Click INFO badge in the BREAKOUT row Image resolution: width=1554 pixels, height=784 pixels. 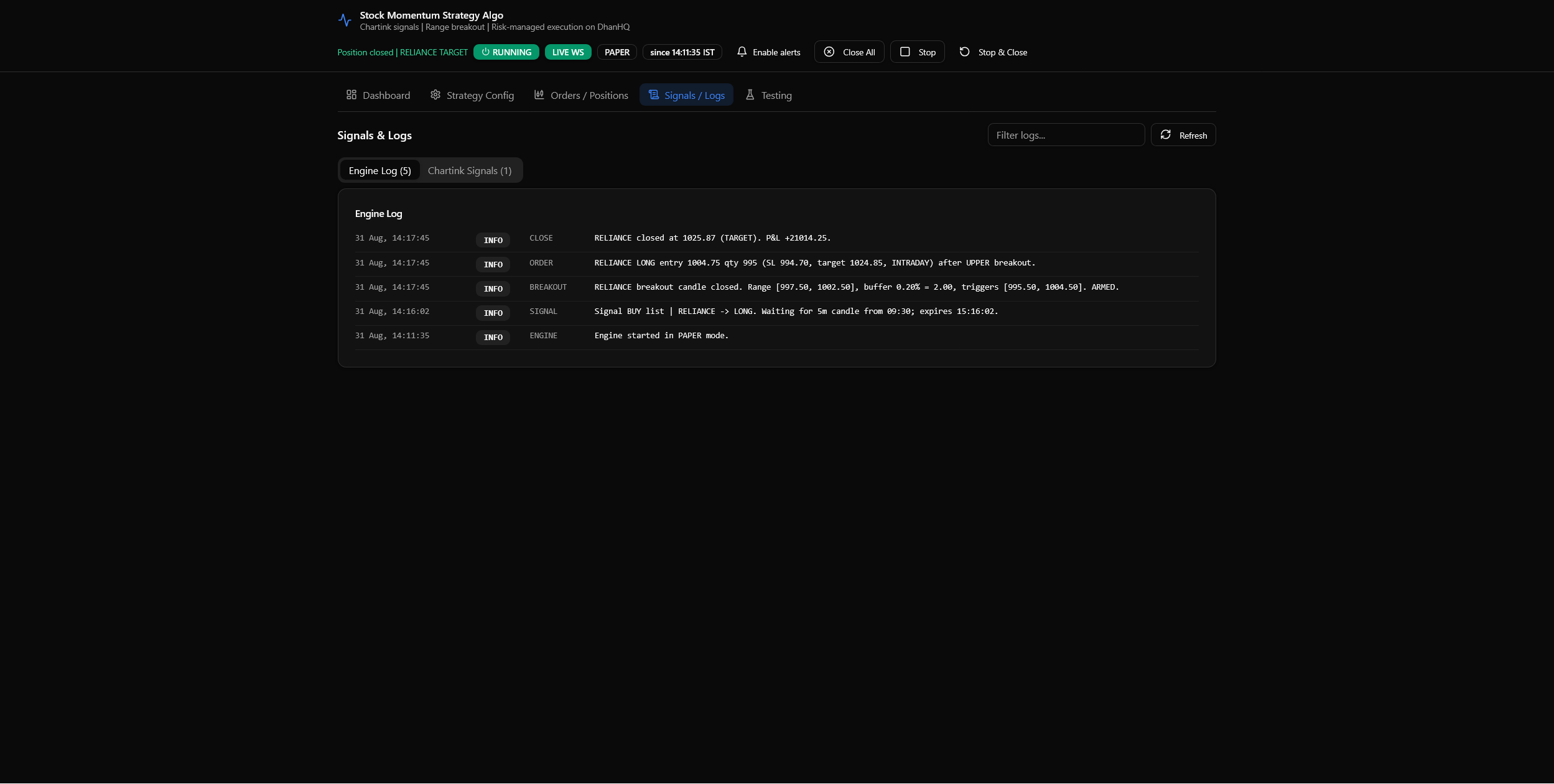[x=493, y=288]
